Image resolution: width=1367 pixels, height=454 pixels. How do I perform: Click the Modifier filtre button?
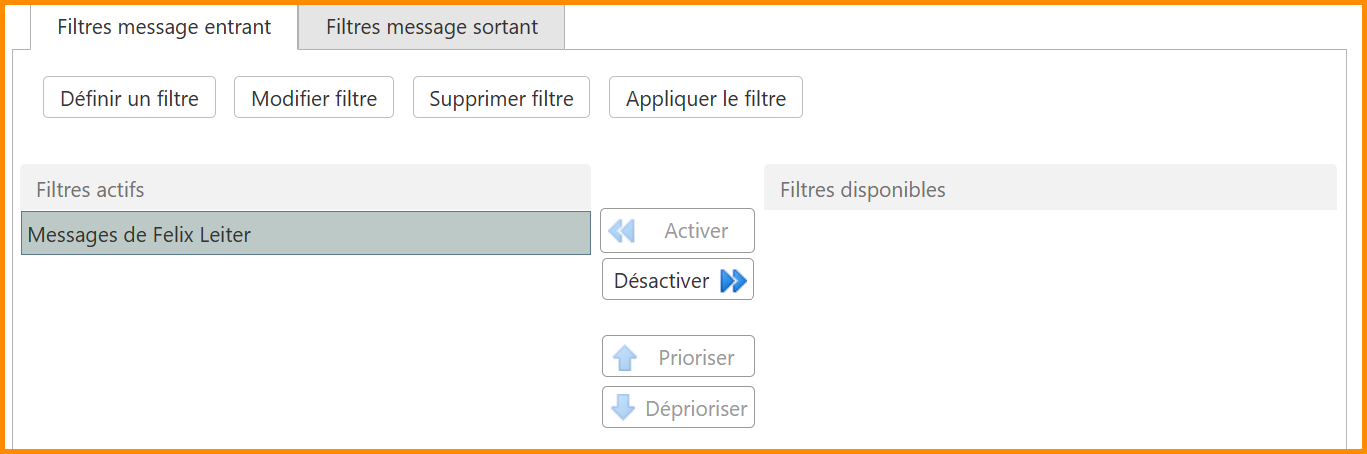click(x=314, y=98)
